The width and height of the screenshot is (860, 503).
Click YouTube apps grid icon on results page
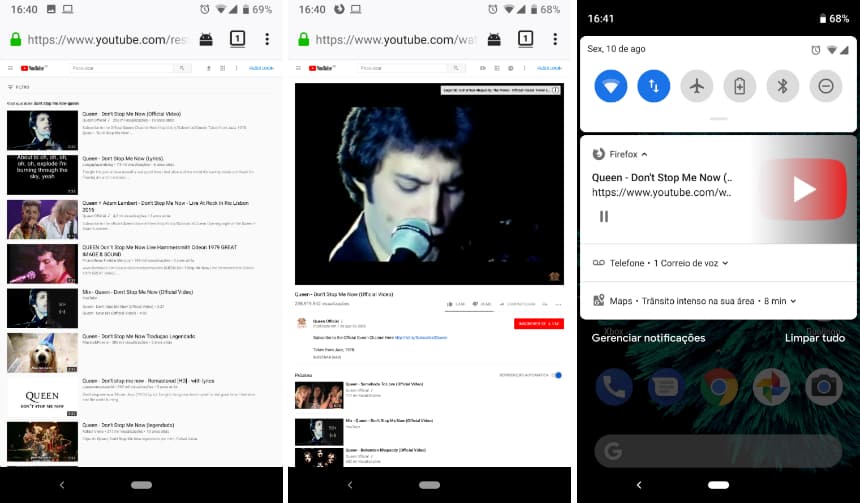click(222, 68)
